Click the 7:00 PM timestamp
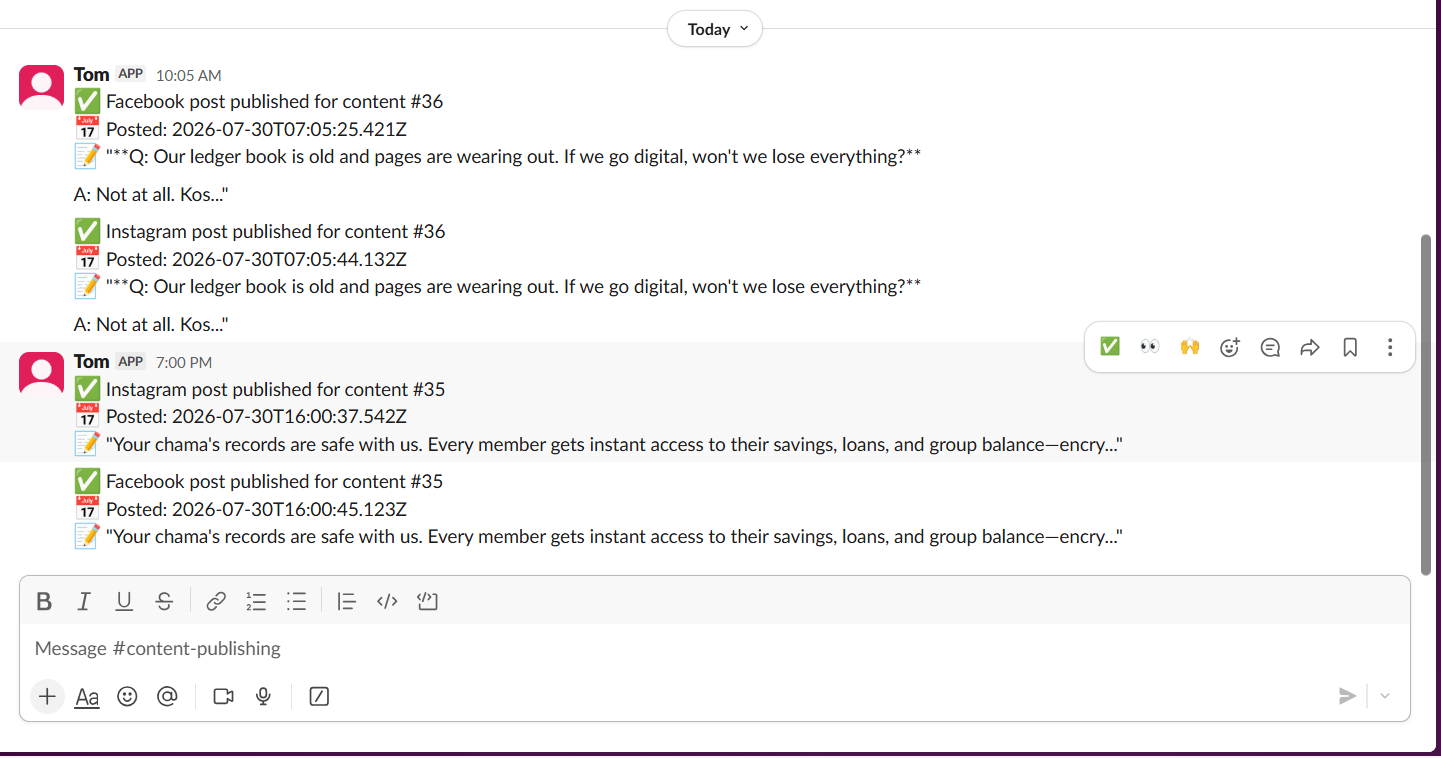The height and width of the screenshot is (758, 1441). [184, 362]
